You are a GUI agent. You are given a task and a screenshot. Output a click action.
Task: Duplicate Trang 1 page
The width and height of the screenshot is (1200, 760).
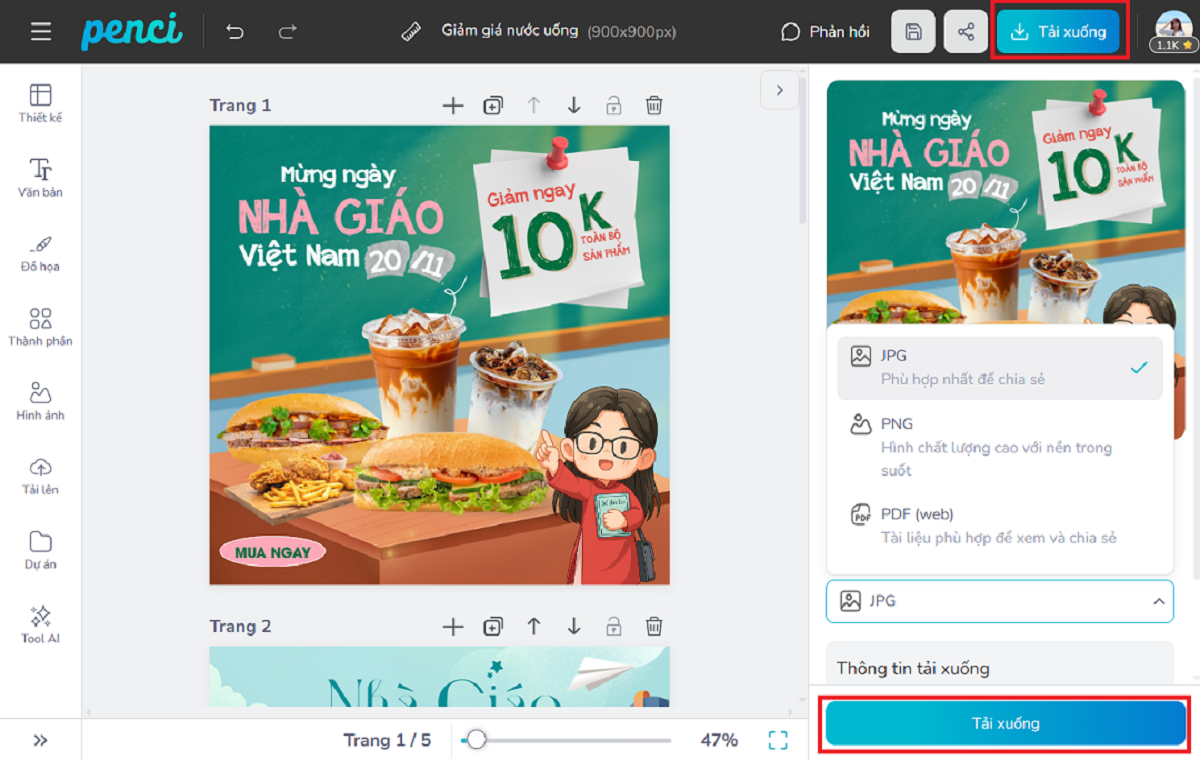pos(493,105)
